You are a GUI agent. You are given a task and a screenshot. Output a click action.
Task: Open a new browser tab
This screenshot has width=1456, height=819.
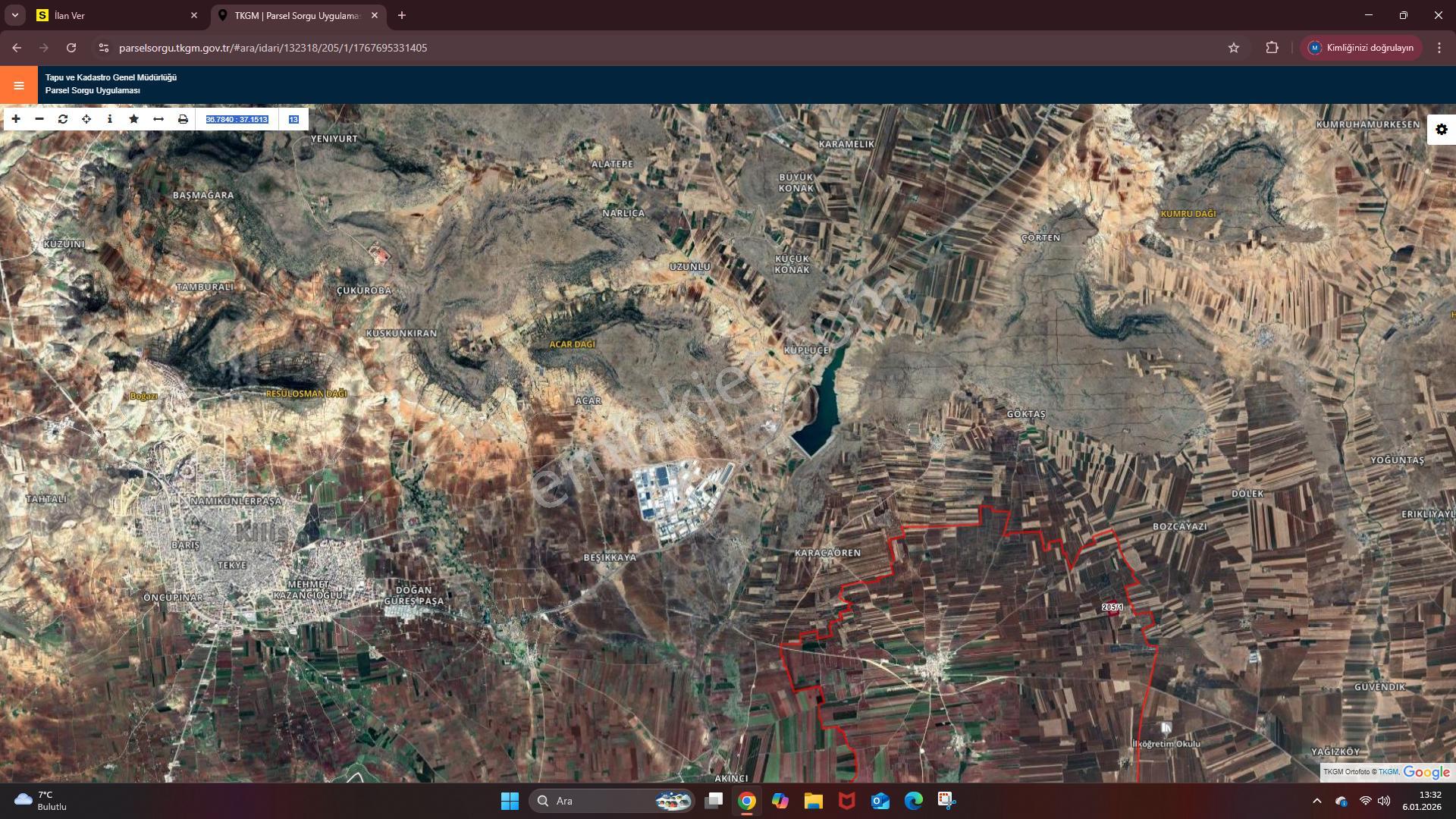[x=402, y=15]
